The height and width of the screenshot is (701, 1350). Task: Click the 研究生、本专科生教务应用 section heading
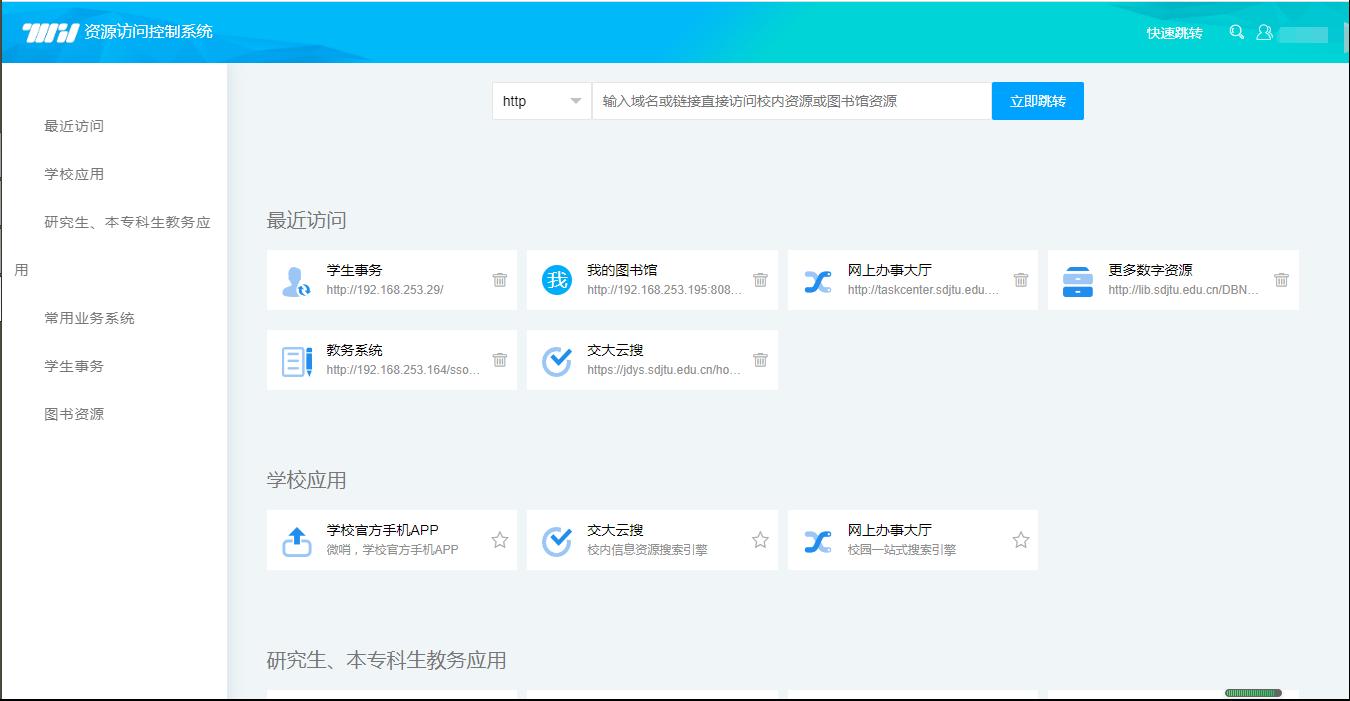(387, 660)
